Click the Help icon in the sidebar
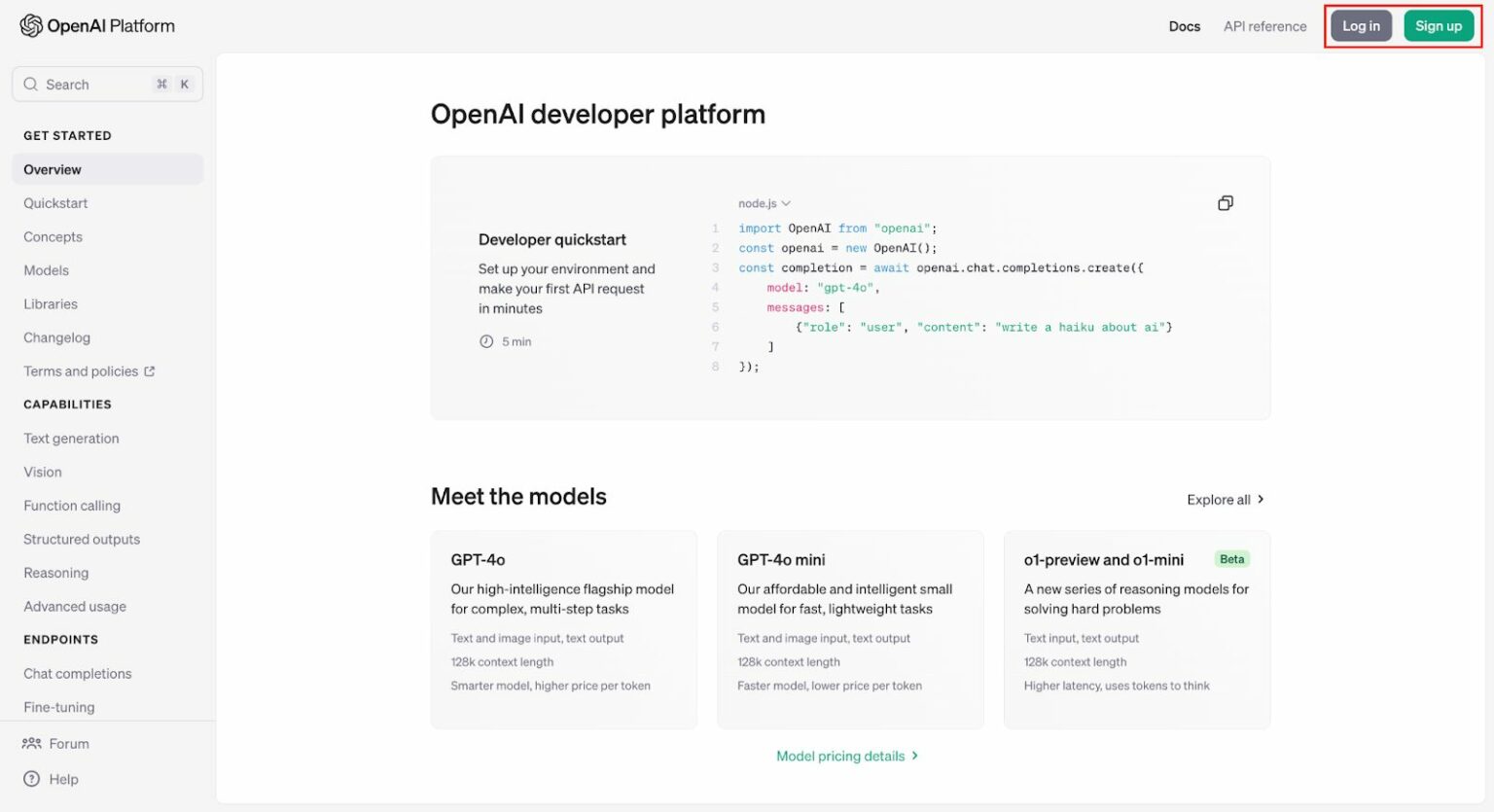This screenshot has width=1494, height=812. [x=30, y=779]
